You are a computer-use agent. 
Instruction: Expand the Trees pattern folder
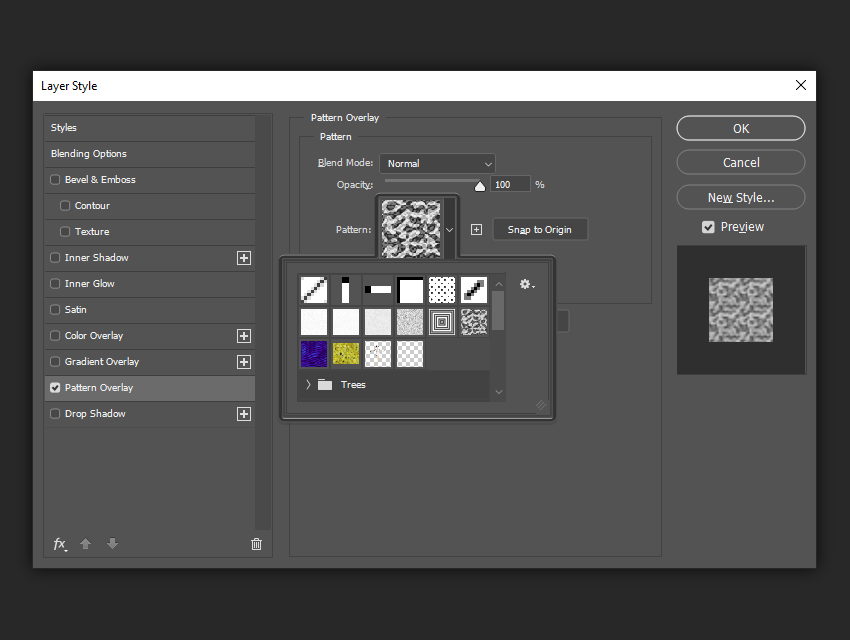point(308,385)
